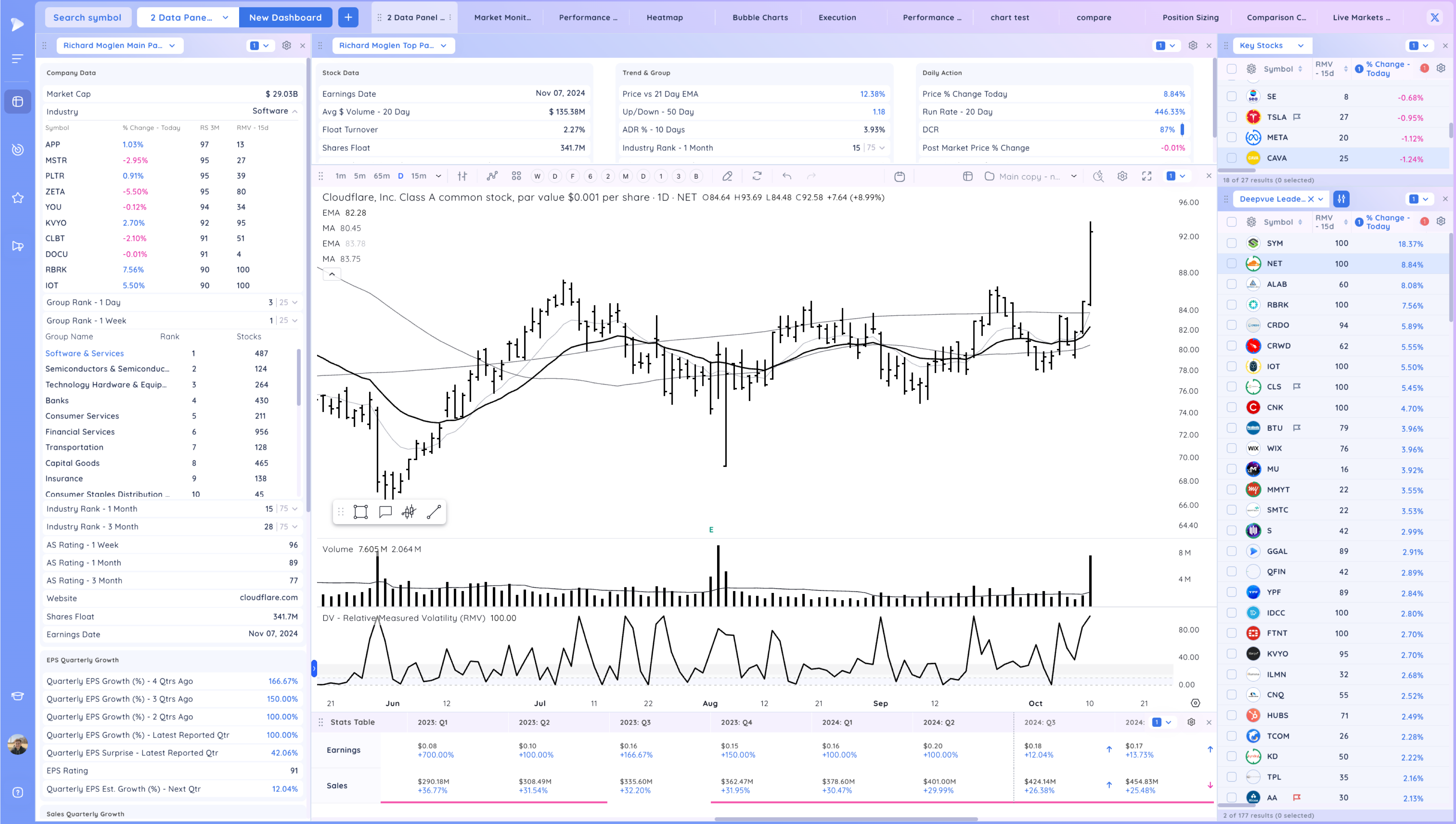Check the SYM row checkbox
The width and height of the screenshot is (1456, 824).
[x=1231, y=243]
